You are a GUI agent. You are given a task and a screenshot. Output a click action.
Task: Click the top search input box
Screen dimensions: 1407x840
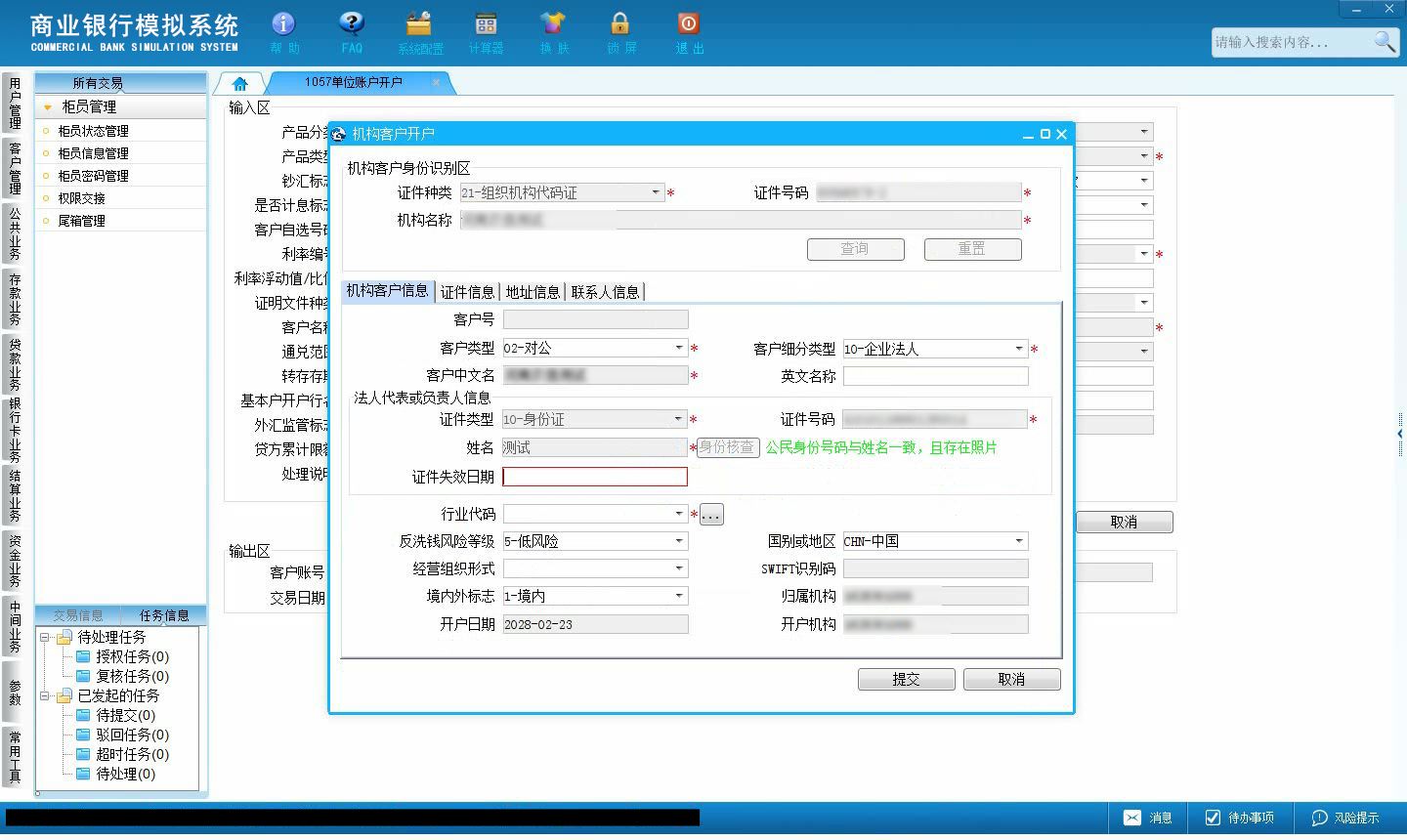(x=1292, y=42)
